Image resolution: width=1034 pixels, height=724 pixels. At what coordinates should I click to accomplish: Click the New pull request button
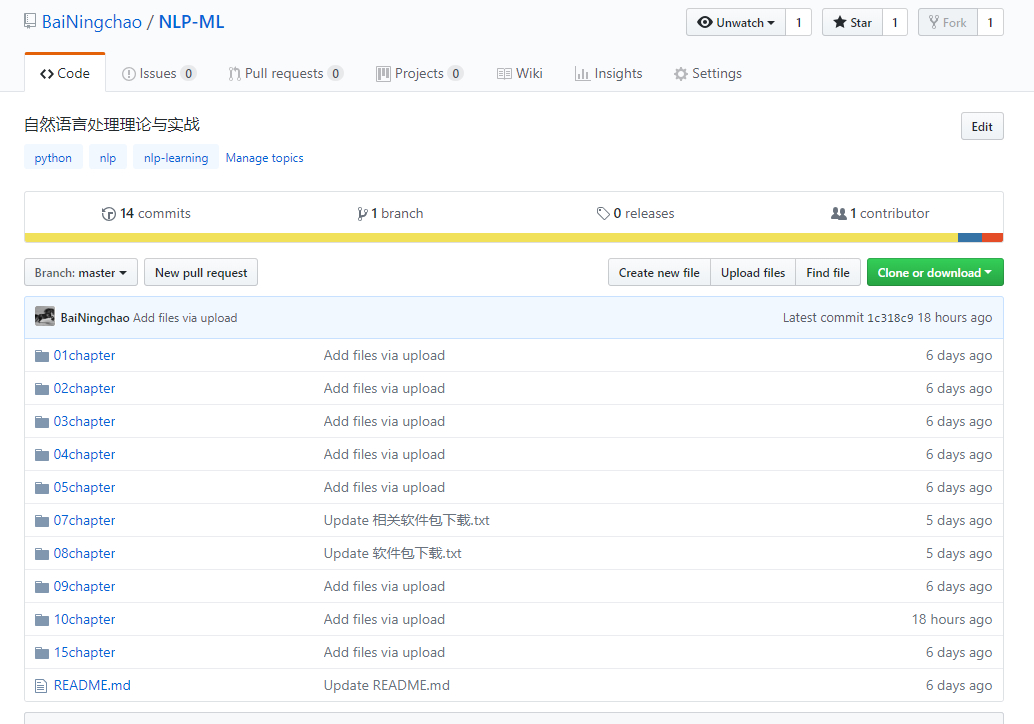point(201,272)
